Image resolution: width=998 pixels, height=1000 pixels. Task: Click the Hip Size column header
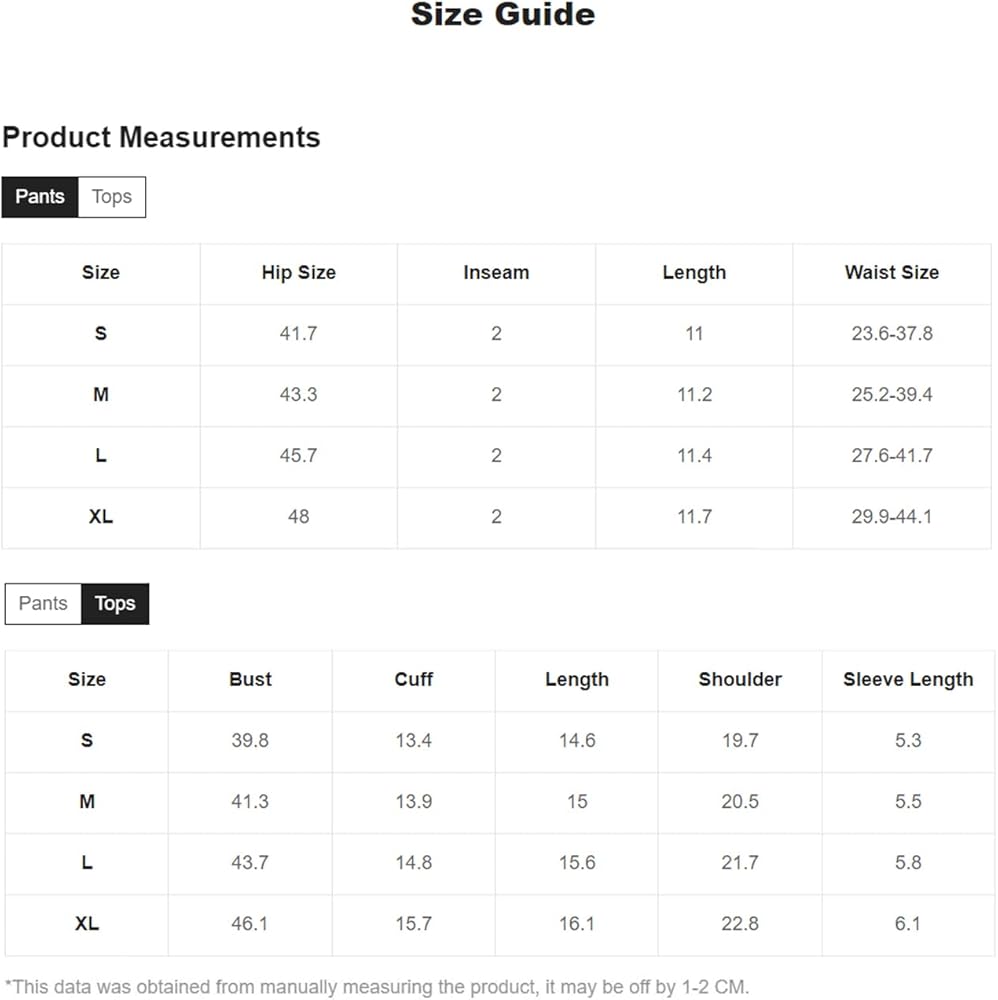click(298, 273)
